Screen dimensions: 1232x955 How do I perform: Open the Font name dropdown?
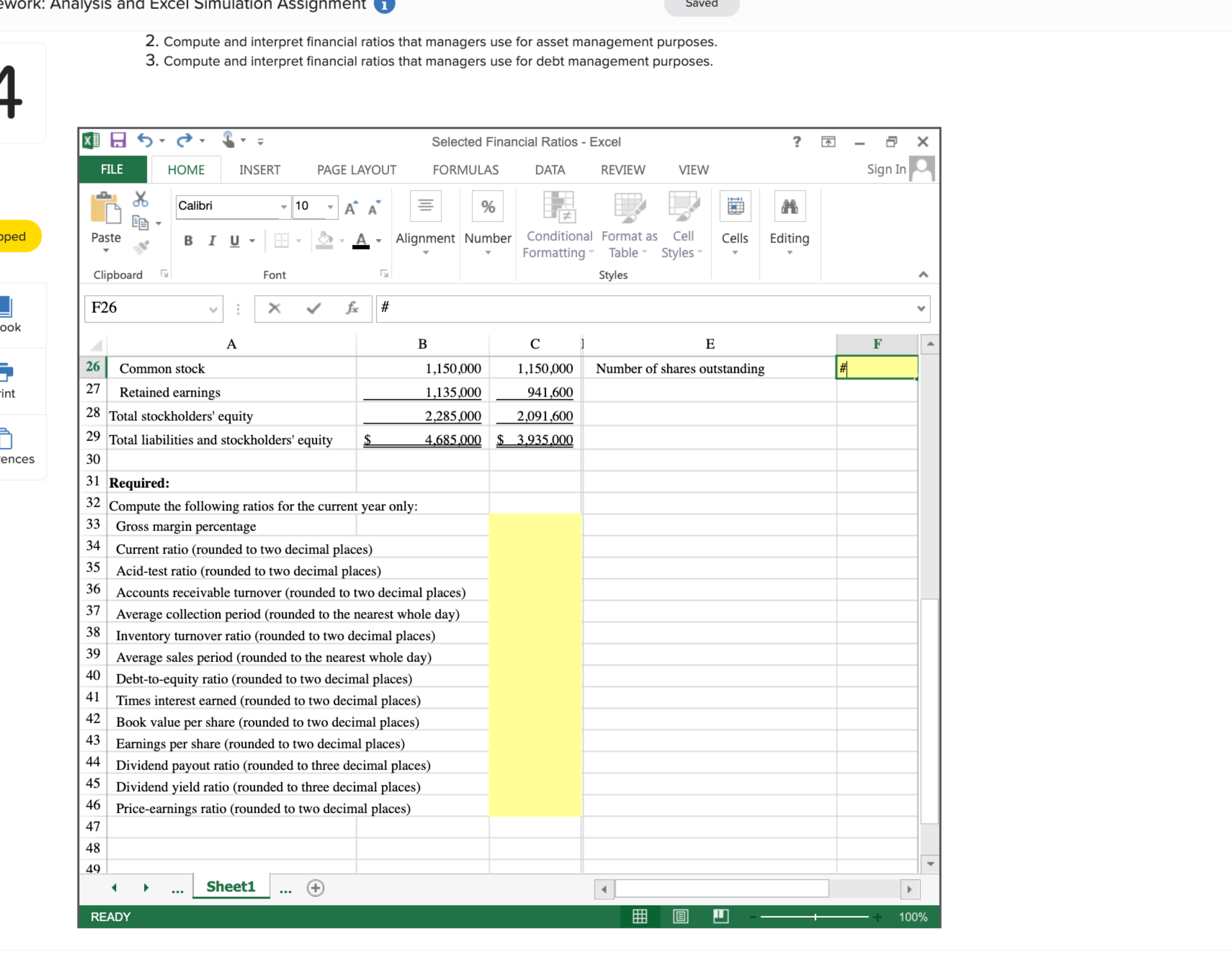pyautogui.click(x=284, y=207)
